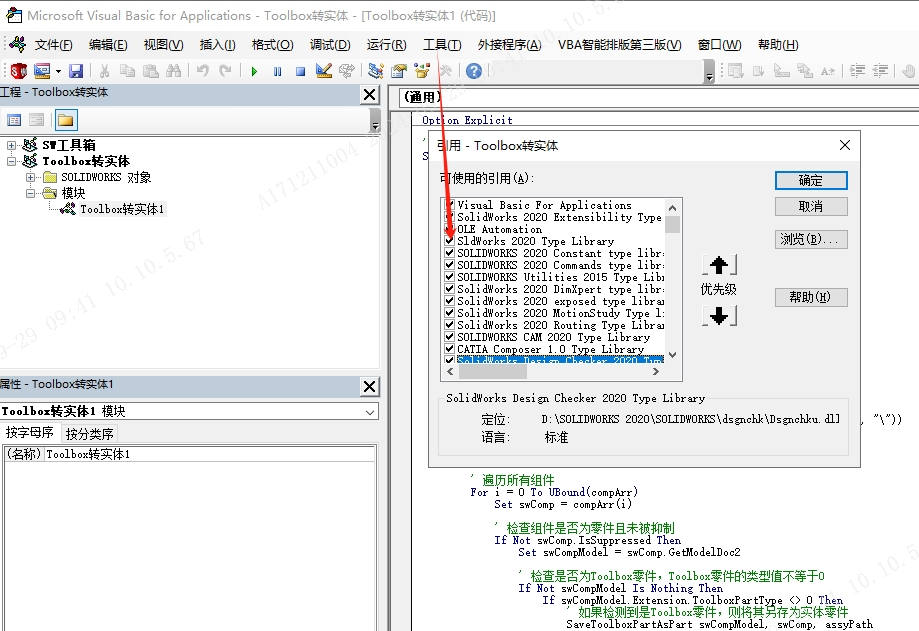919x631 pixels.
Task: Expand the SOLIDWORKS 对象 folder
Action: (30, 177)
